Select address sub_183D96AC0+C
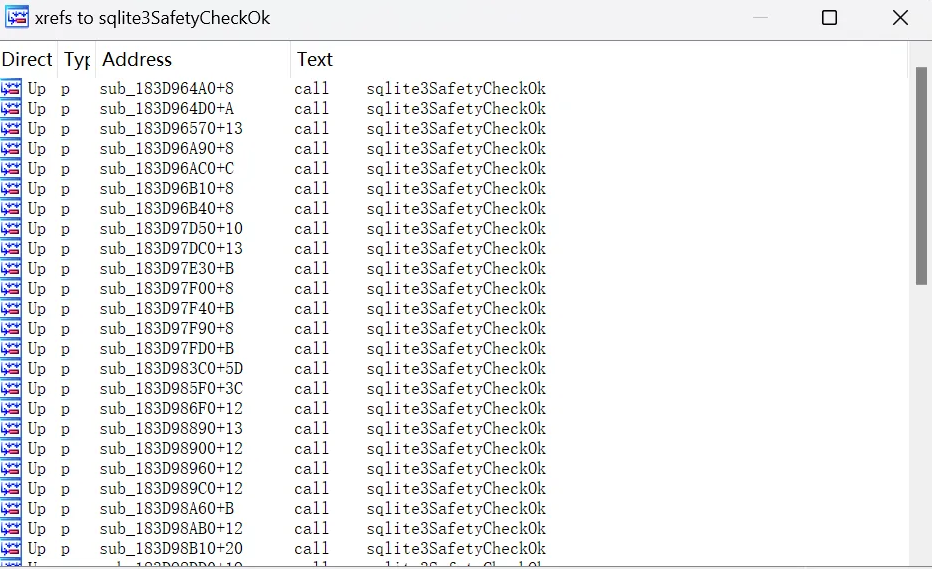This screenshot has height=569, width=932. point(166,169)
